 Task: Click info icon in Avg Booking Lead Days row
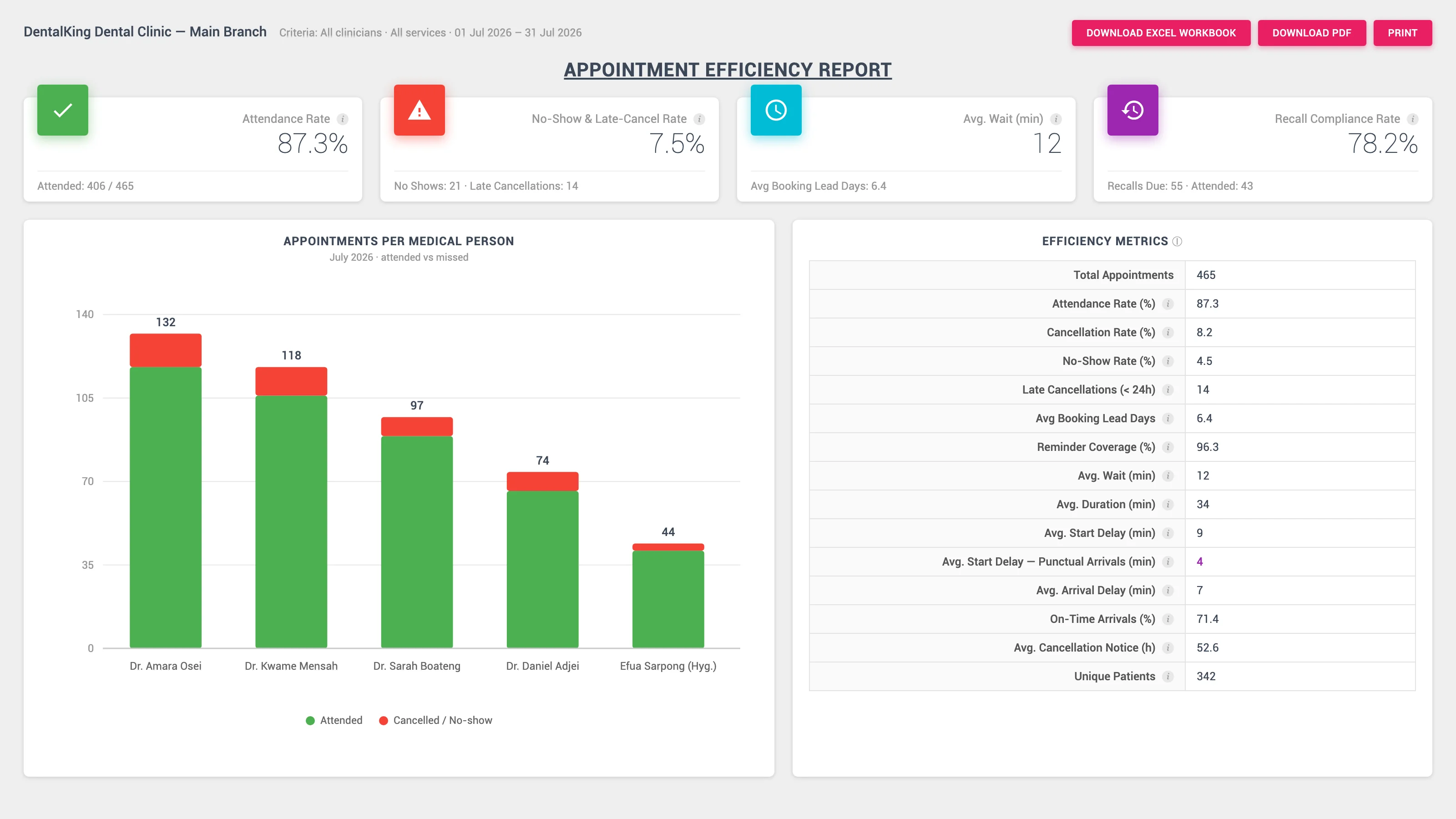point(1168,419)
